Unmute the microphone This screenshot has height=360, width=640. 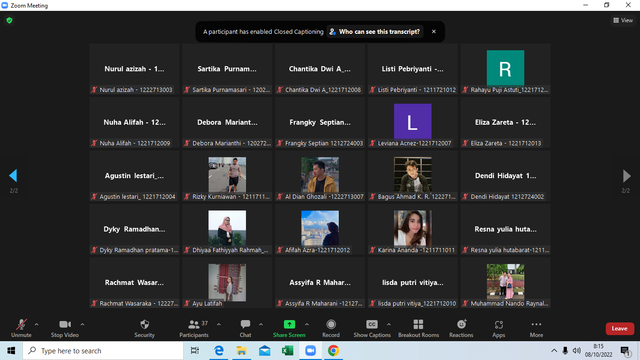pyautogui.click(x=21, y=328)
